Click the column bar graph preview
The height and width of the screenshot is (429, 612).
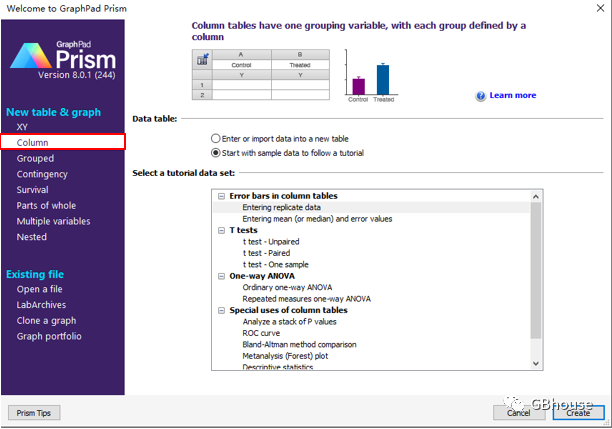pyautogui.click(x=369, y=76)
